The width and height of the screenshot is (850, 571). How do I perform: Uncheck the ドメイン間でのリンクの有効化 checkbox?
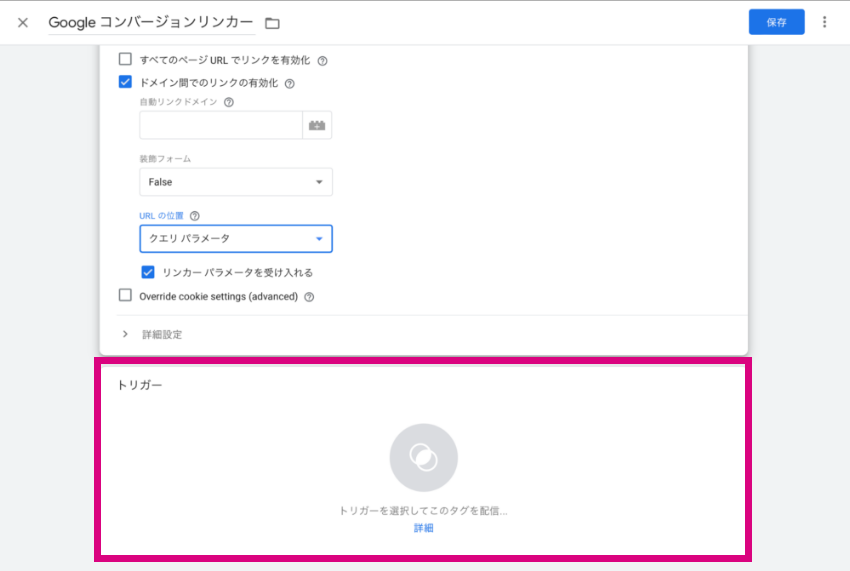point(125,82)
